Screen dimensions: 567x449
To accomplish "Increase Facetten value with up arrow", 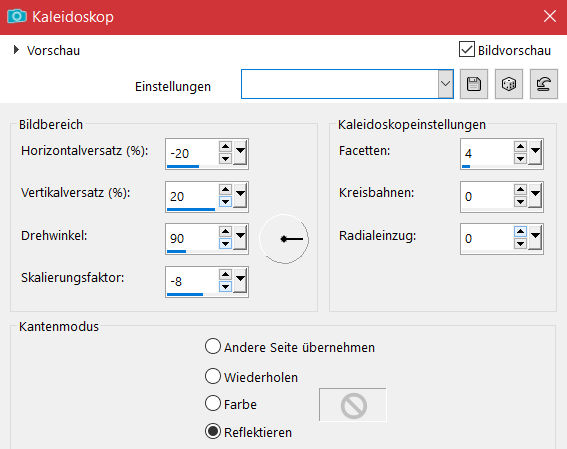I will pos(520,146).
